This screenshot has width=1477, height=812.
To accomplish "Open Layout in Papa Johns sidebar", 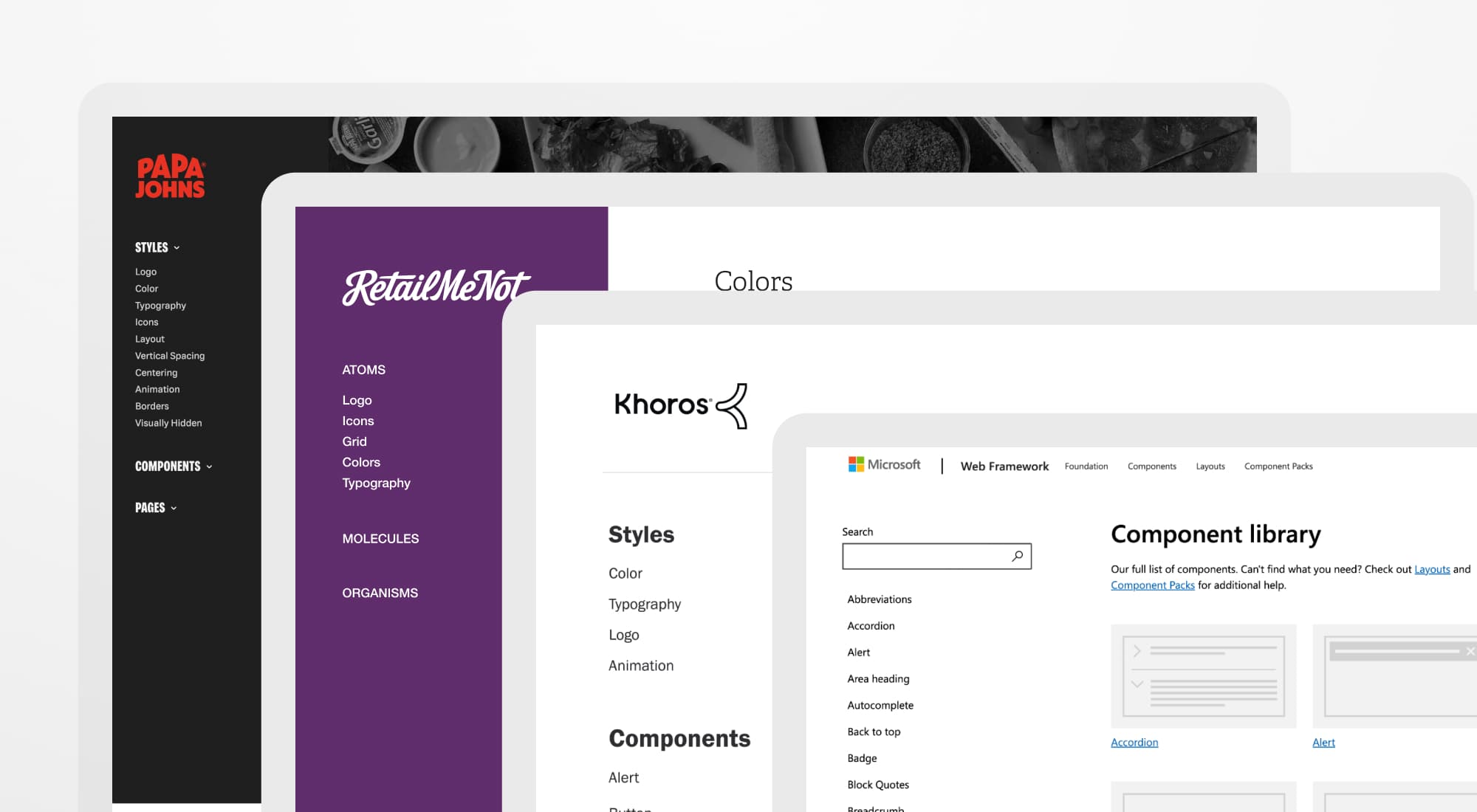I will pos(149,340).
